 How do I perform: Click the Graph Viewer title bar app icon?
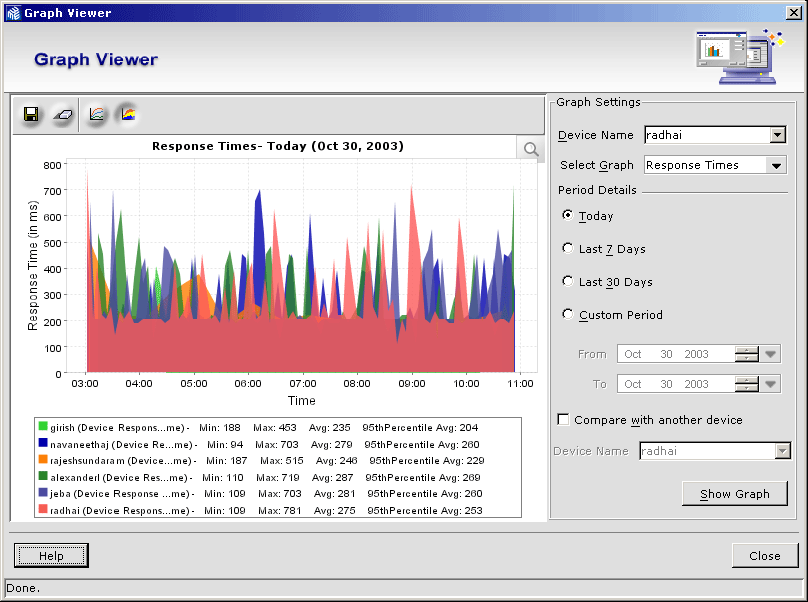tap(12, 13)
